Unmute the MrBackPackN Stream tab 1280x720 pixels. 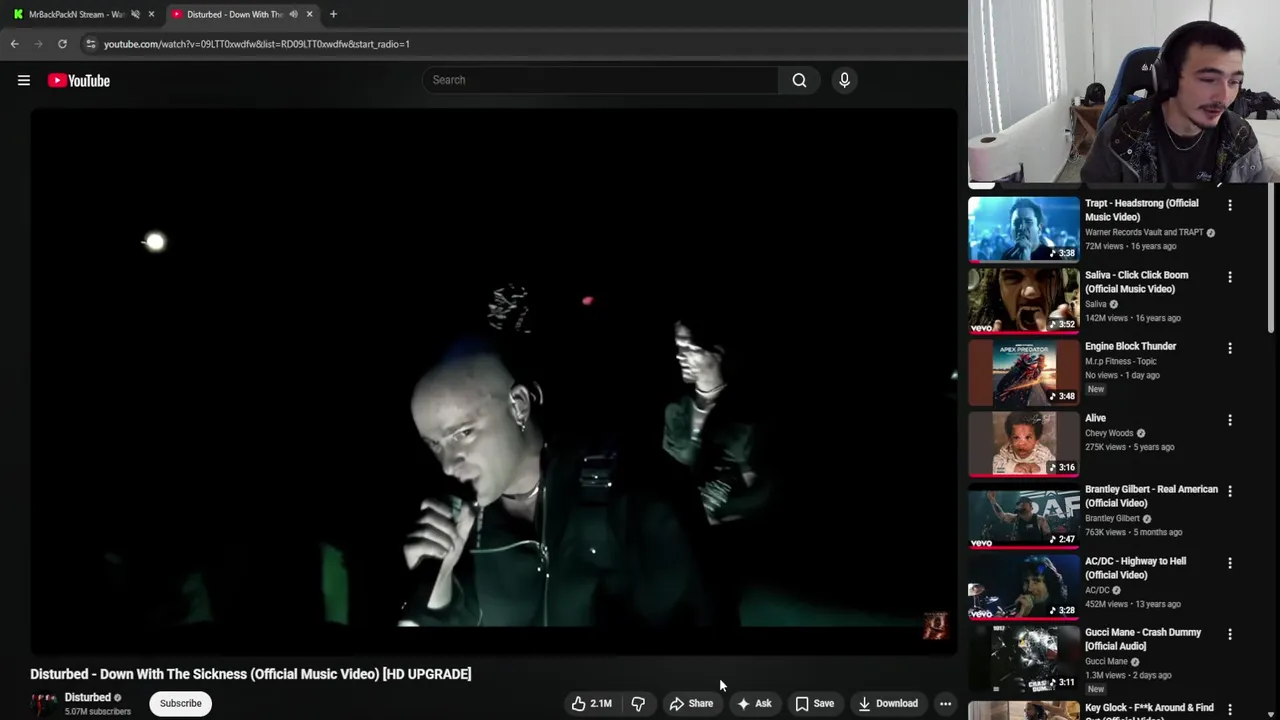135,14
